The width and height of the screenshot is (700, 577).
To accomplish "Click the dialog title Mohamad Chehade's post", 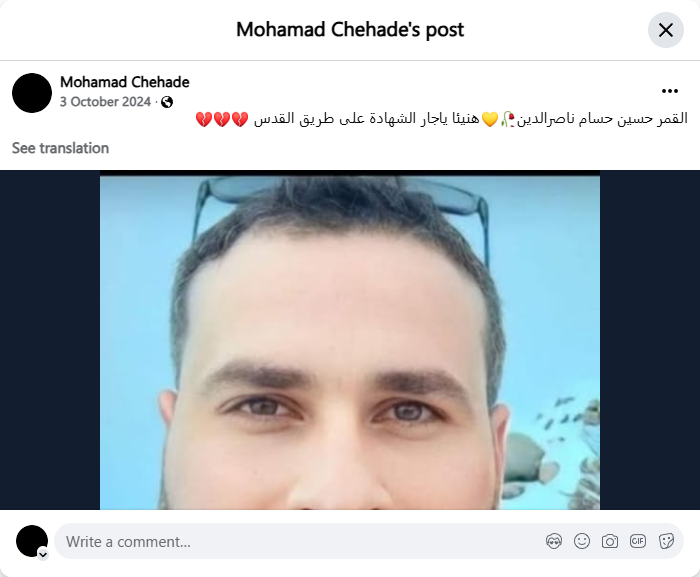I will coord(350,30).
